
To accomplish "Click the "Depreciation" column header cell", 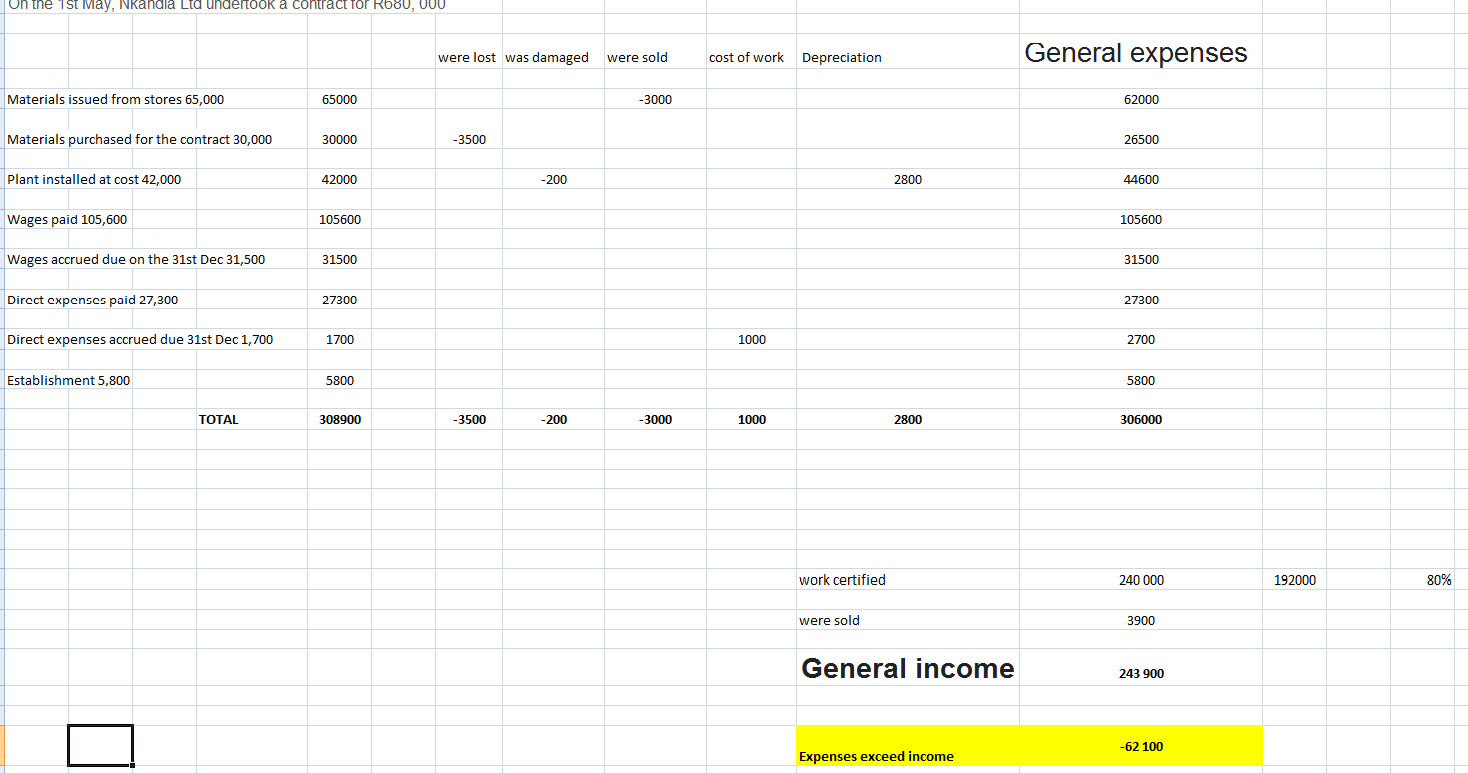I will click(842, 58).
